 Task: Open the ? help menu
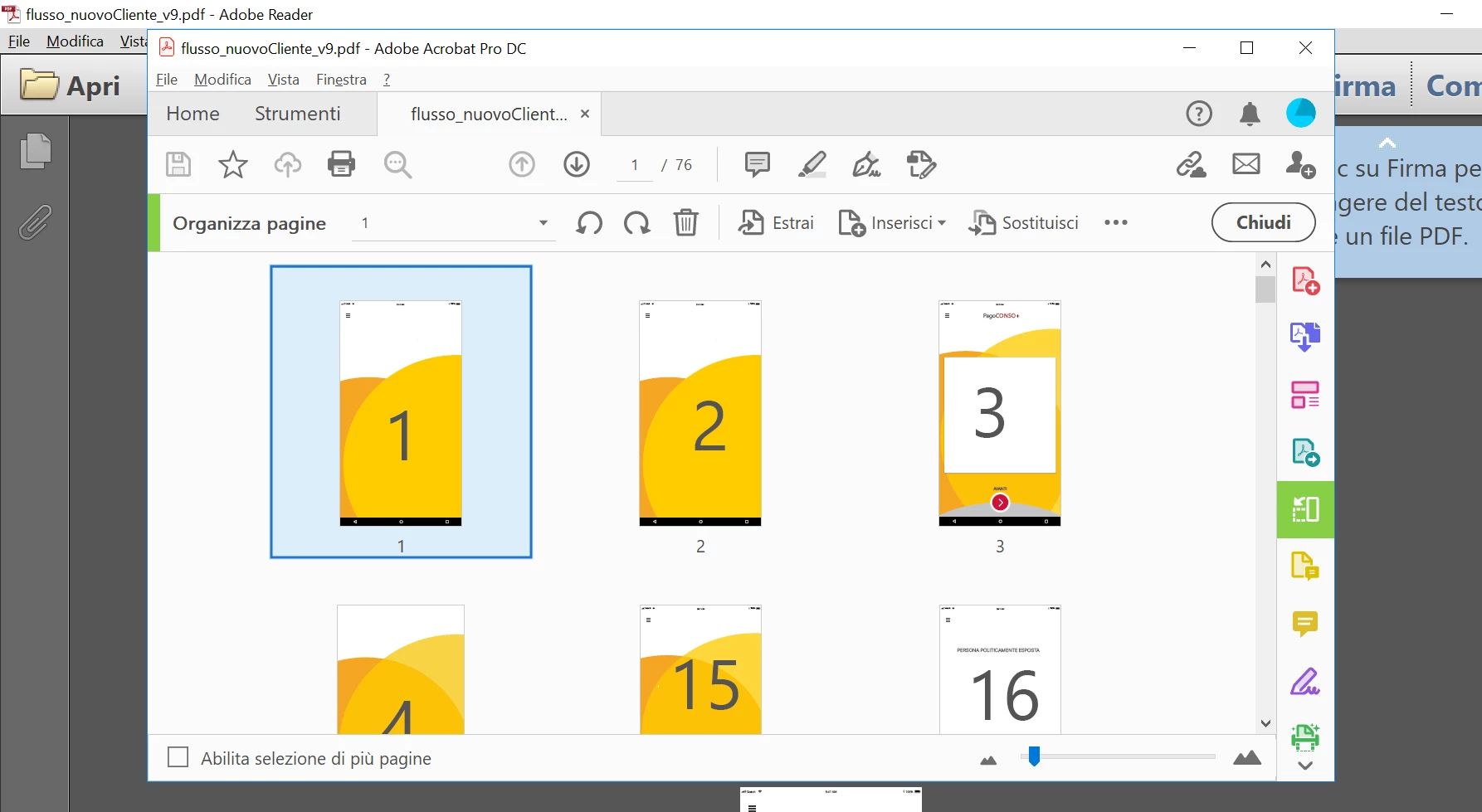[x=387, y=80]
